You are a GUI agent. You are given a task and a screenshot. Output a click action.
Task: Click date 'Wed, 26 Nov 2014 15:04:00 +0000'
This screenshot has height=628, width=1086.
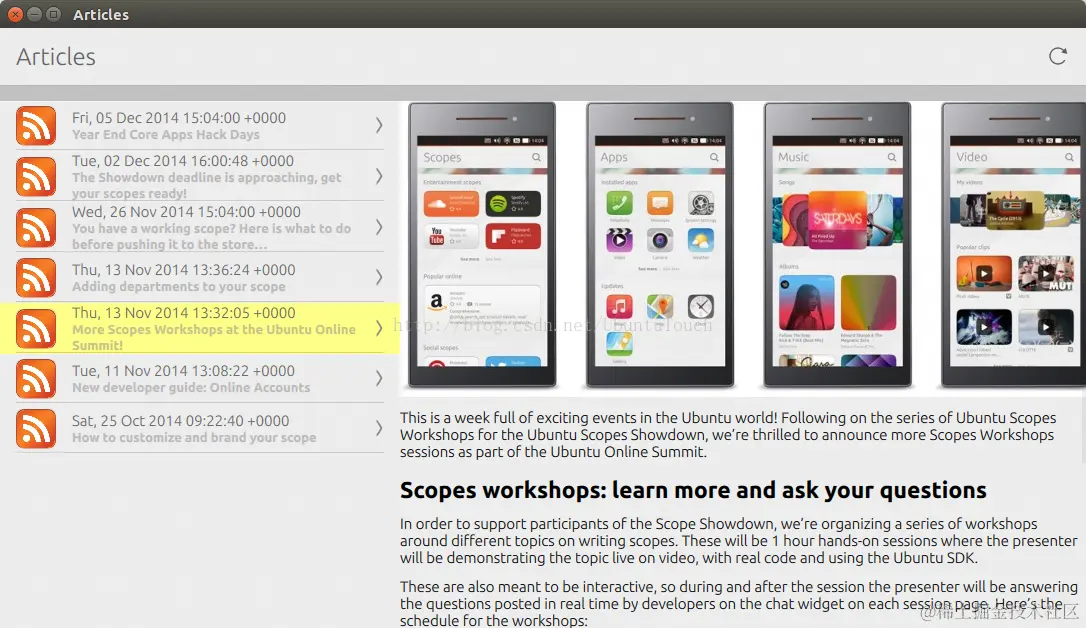point(186,212)
